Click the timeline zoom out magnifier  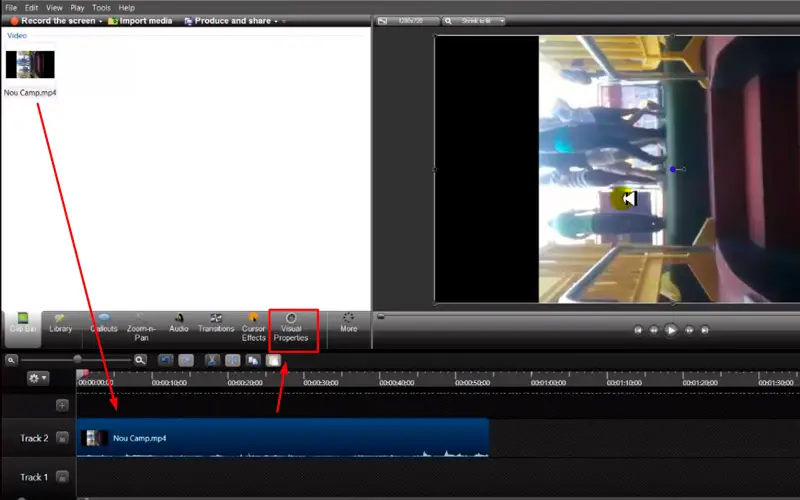pos(11,360)
